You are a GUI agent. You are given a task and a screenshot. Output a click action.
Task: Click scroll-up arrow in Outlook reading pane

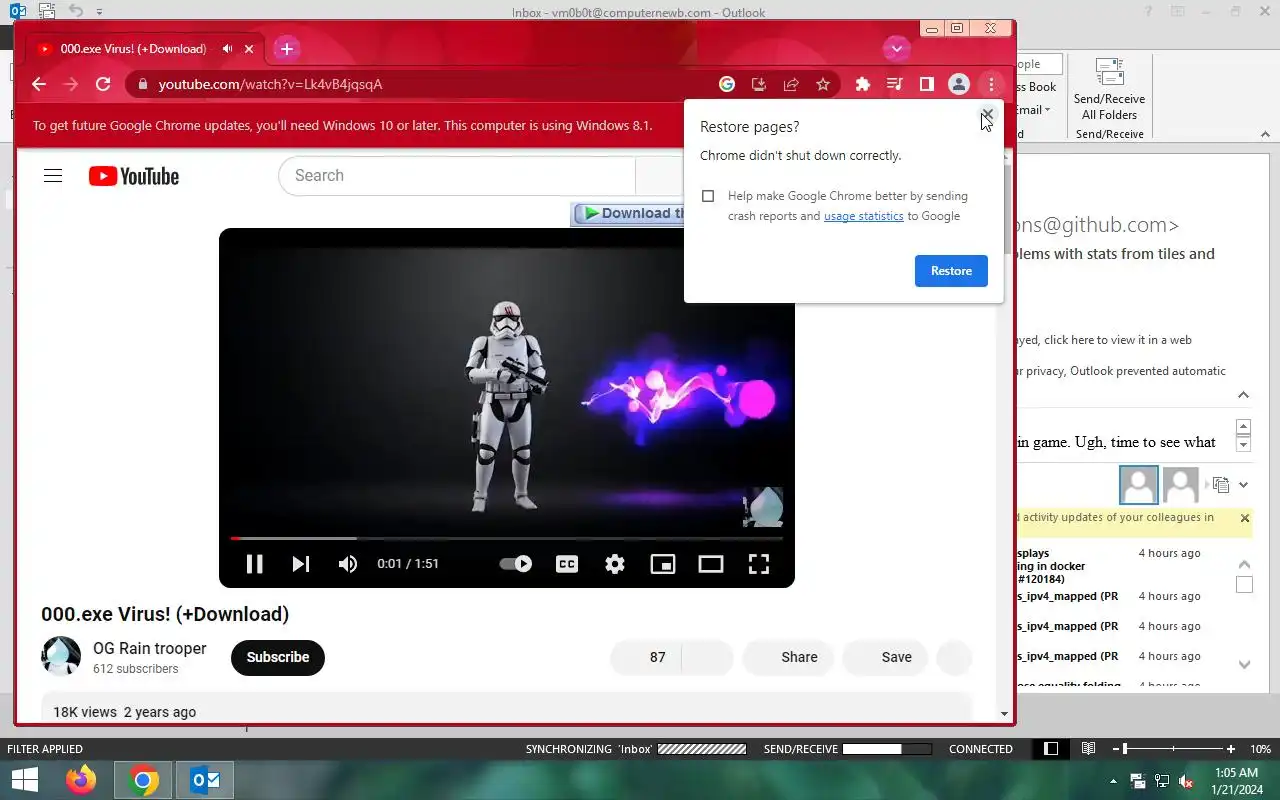[1243, 427]
